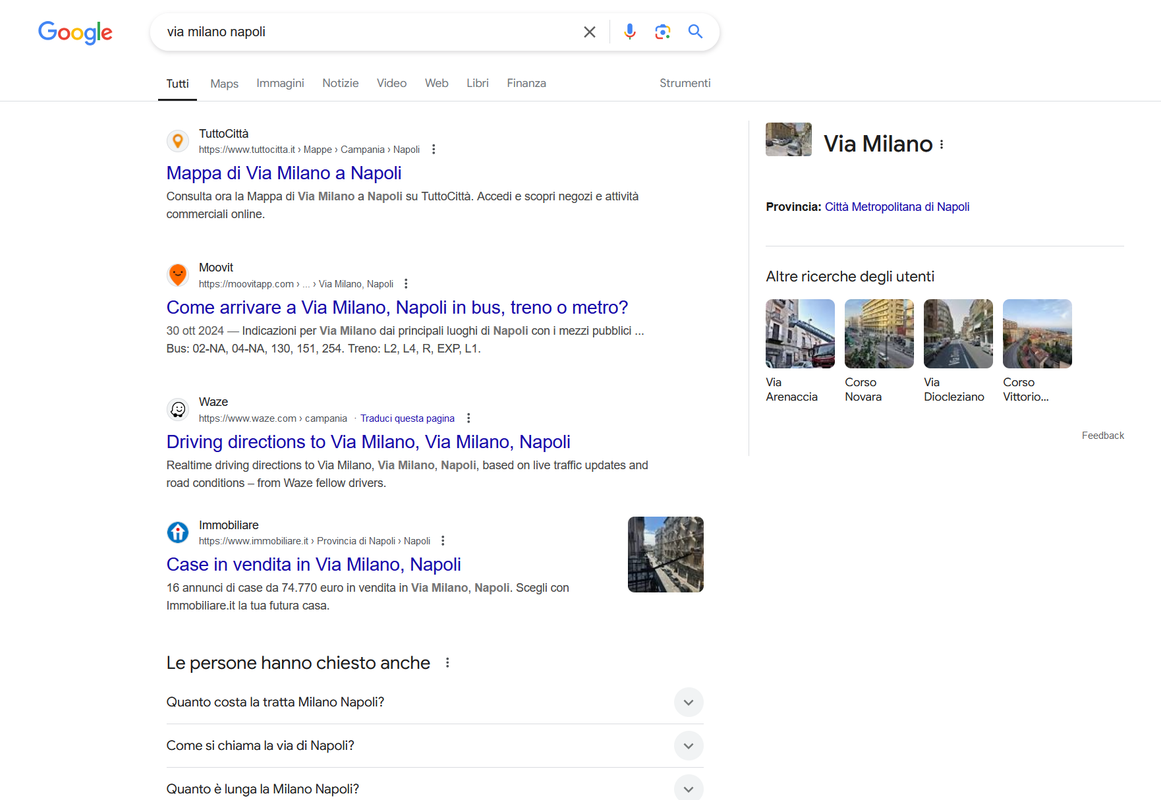1161x800 pixels.
Task: Click the Moovit site favicon
Action: tap(178, 275)
